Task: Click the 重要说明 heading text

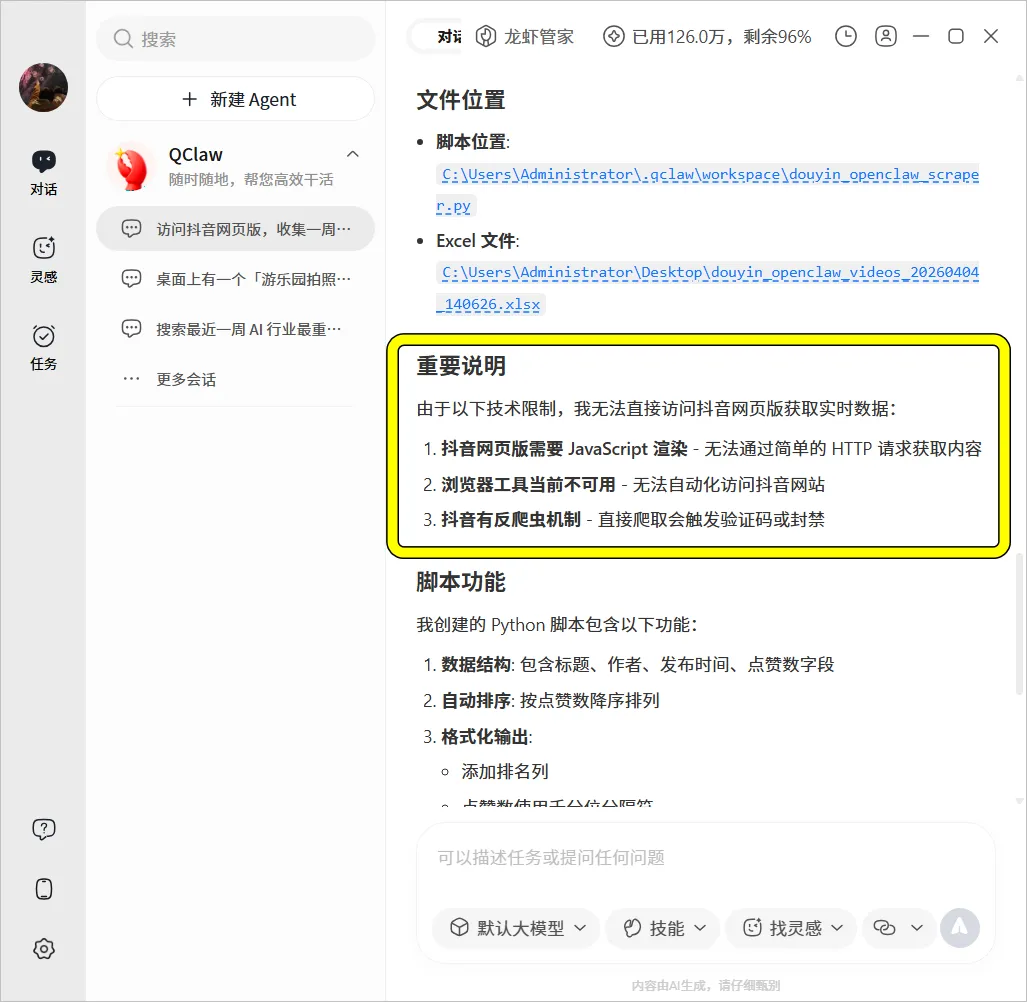Action: coord(461,365)
